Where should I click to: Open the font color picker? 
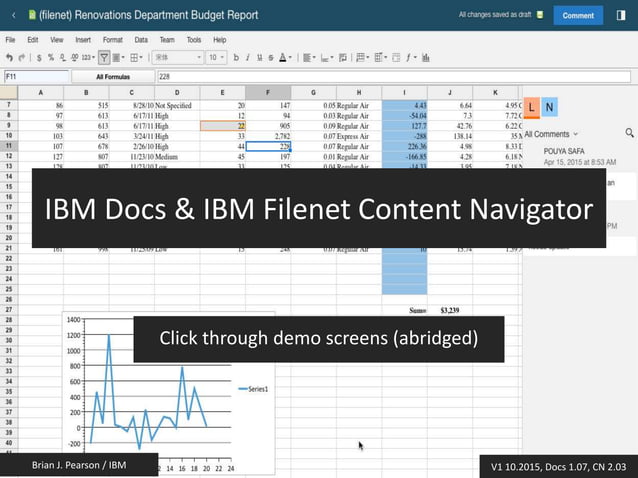click(285, 58)
